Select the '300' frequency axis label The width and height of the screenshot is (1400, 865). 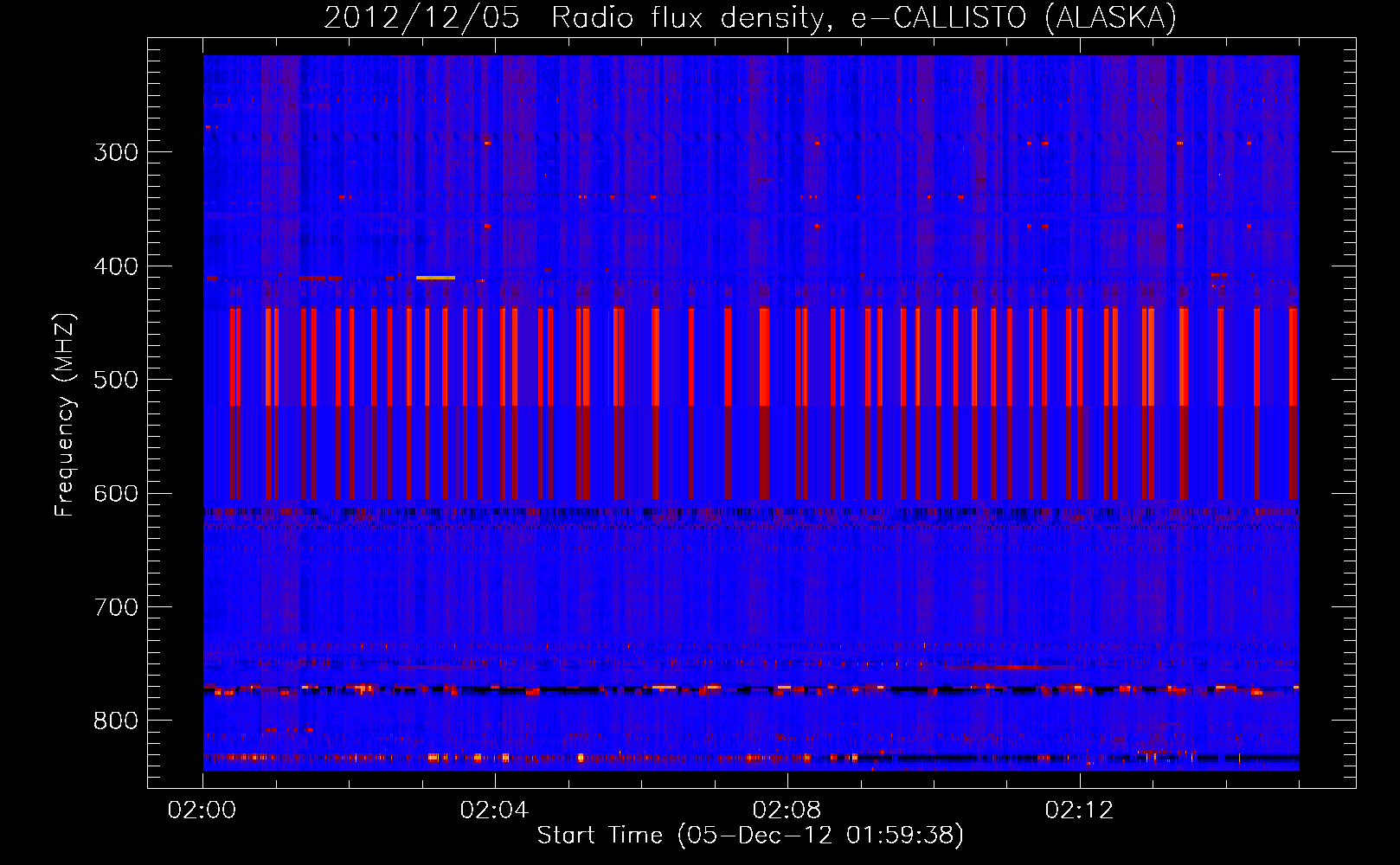pyautogui.click(x=116, y=152)
